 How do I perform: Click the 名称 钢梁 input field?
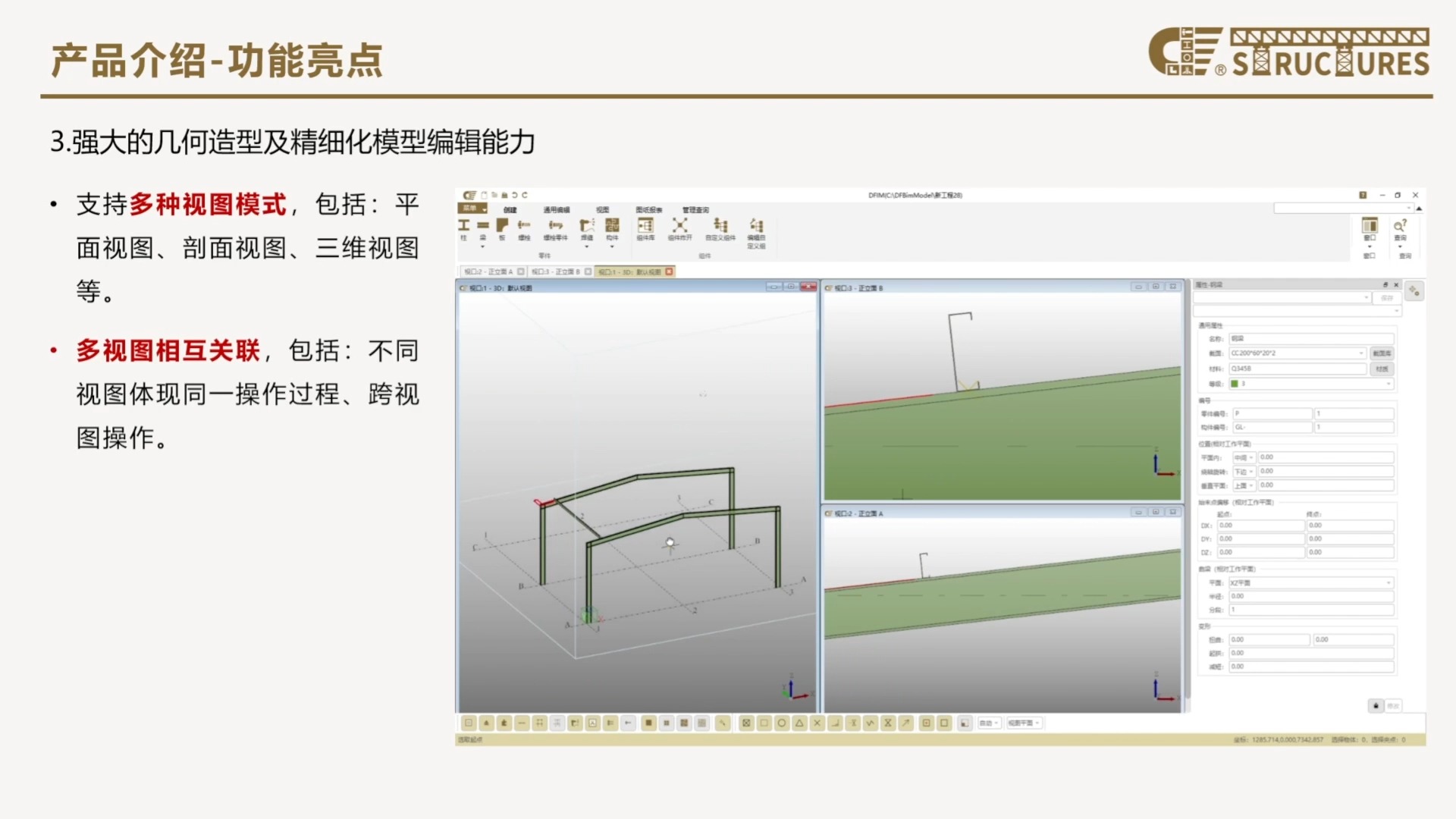pyautogui.click(x=1311, y=339)
